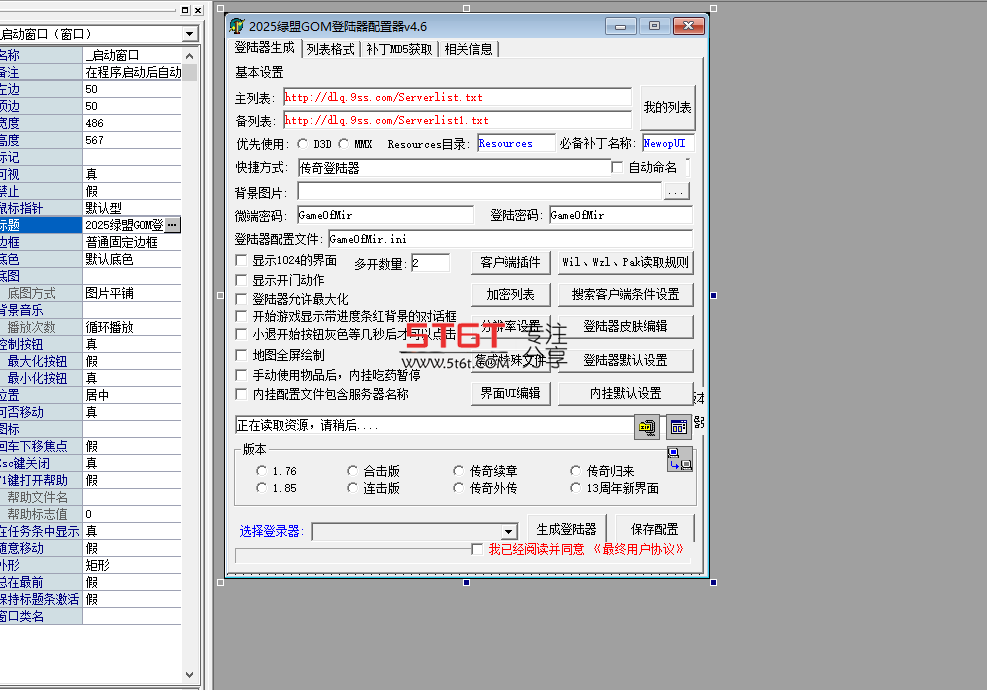The height and width of the screenshot is (690, 987).
Task: Click the 我的列表 button
Action: click(x=667, y=108)
